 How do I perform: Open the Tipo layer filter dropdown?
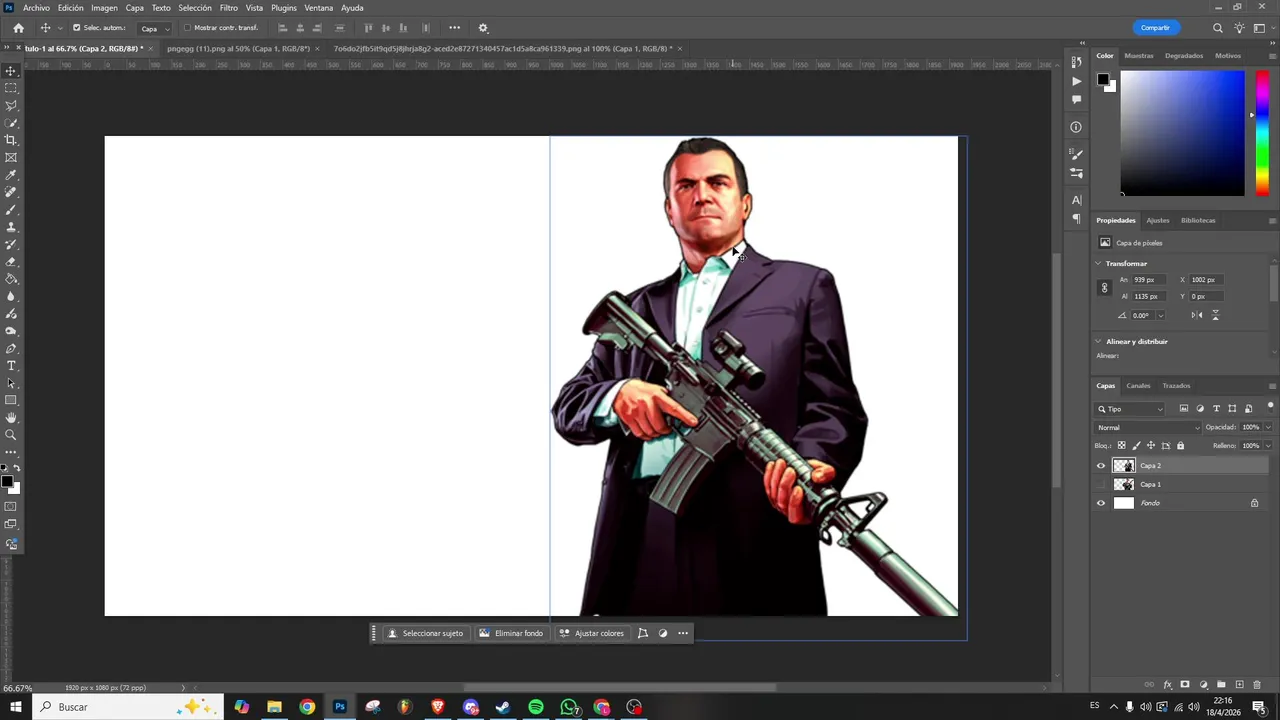pyautogui.click(x=1130, y=409)
